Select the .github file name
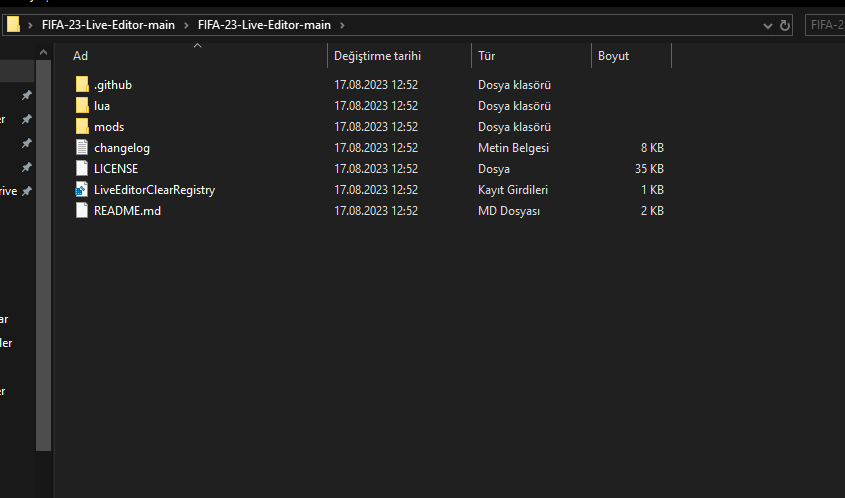 point(113,85)
